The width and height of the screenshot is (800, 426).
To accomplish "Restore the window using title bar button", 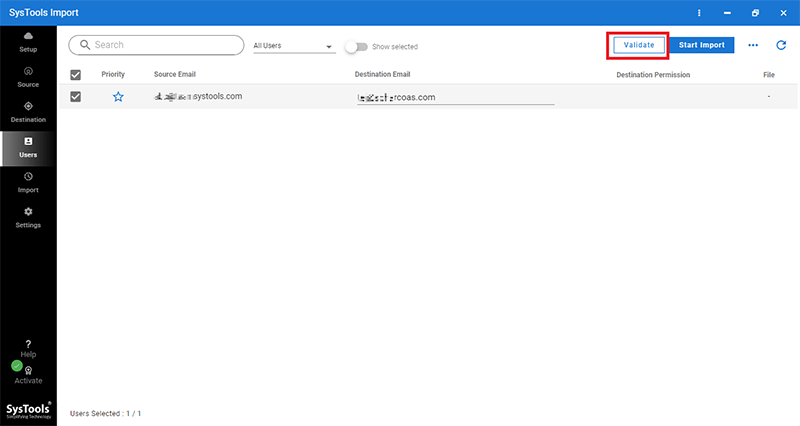I will (x=755, y=13).
